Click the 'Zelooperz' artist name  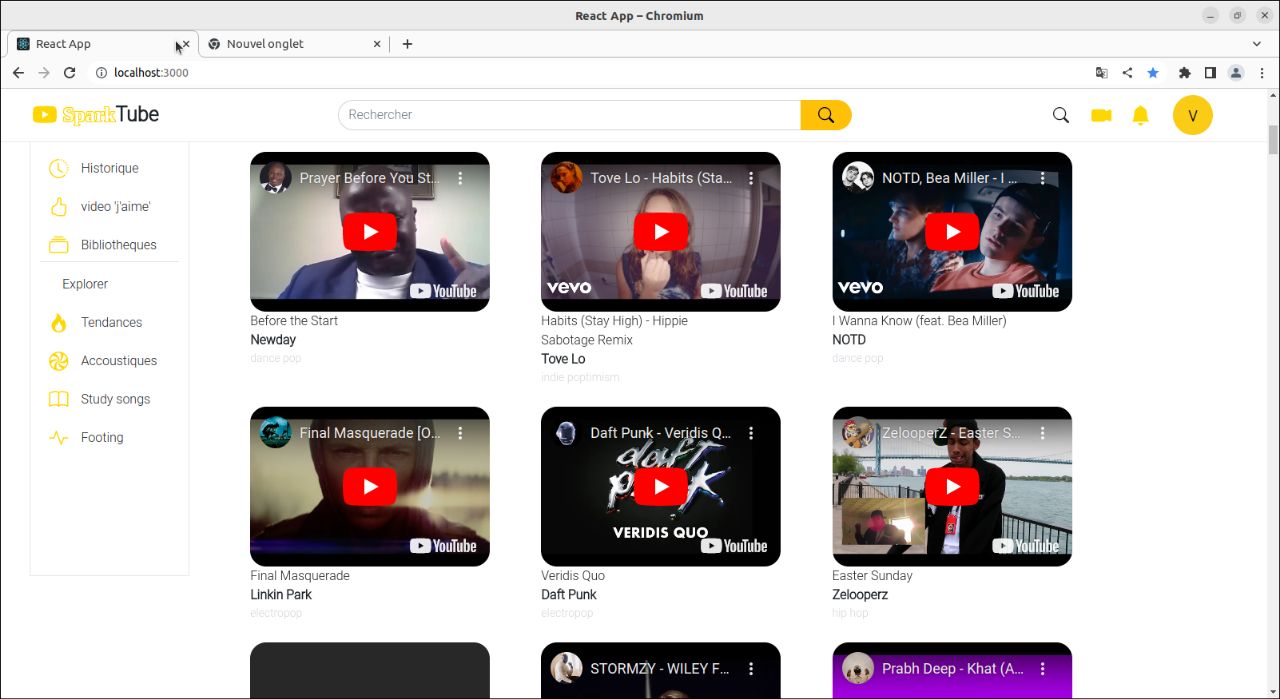coord(860,595)
